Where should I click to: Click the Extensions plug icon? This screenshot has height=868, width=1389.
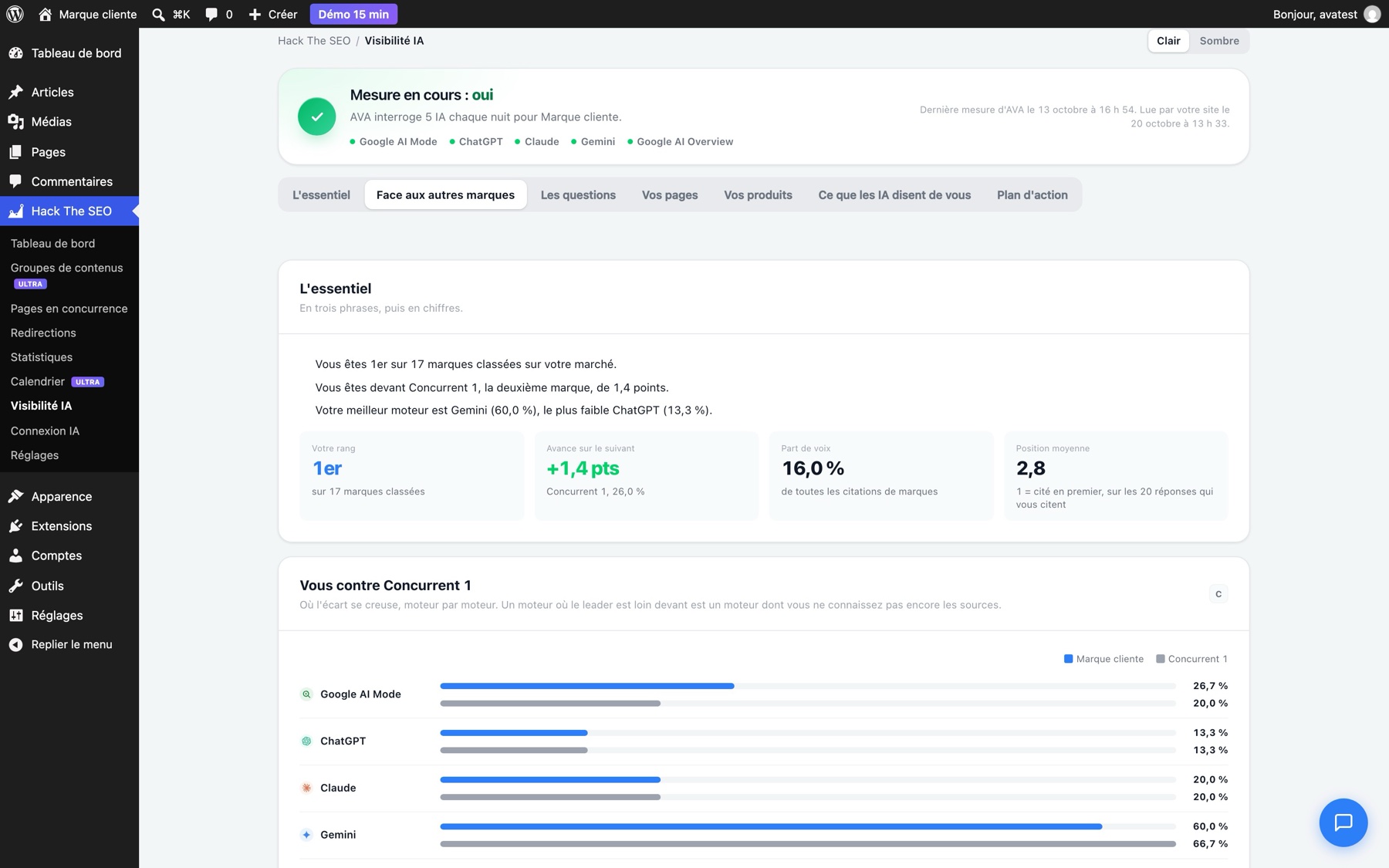(15, 526)
